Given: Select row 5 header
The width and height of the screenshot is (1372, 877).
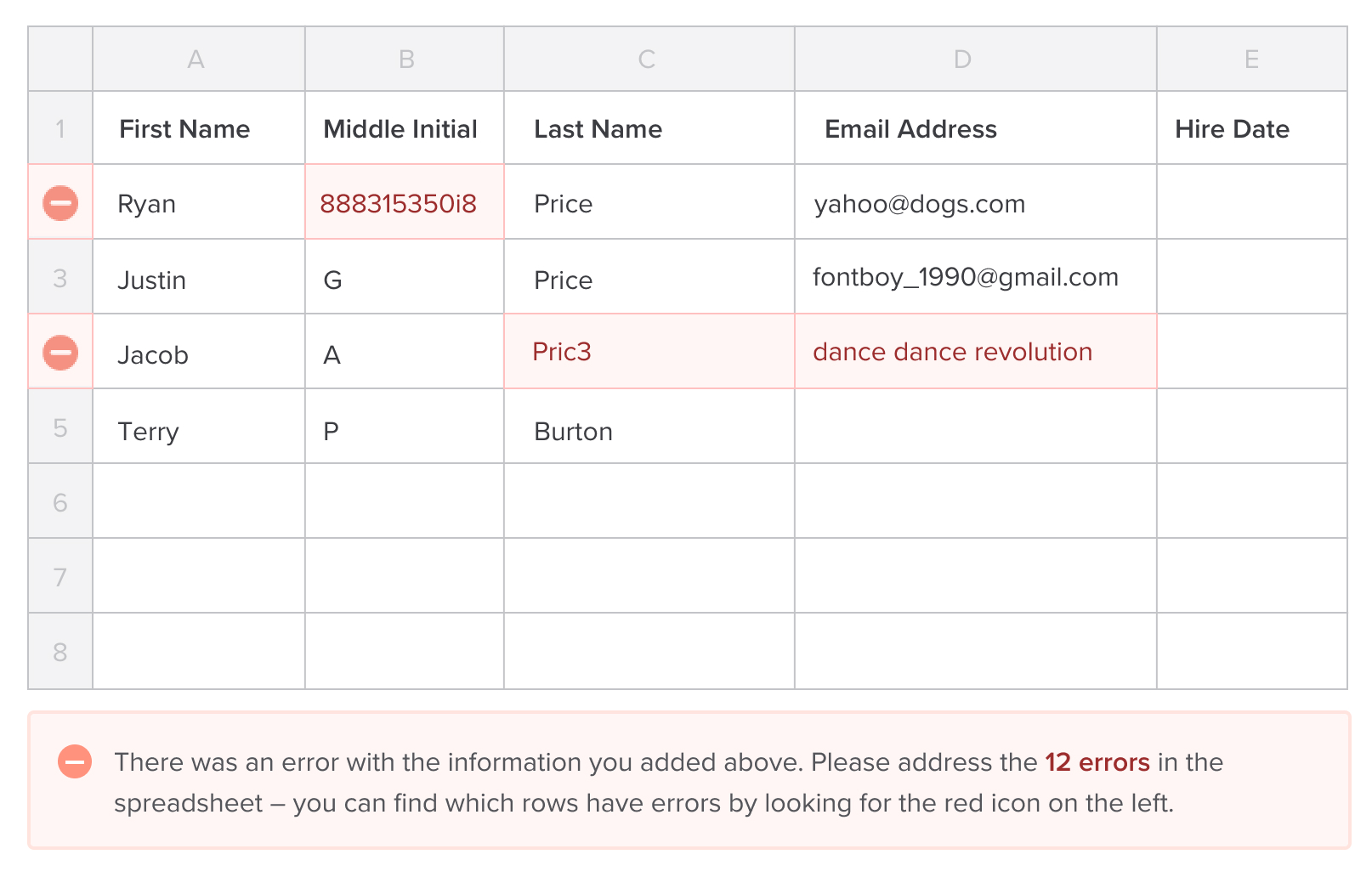Looking at the screenshot, I should tap(60, 427).
